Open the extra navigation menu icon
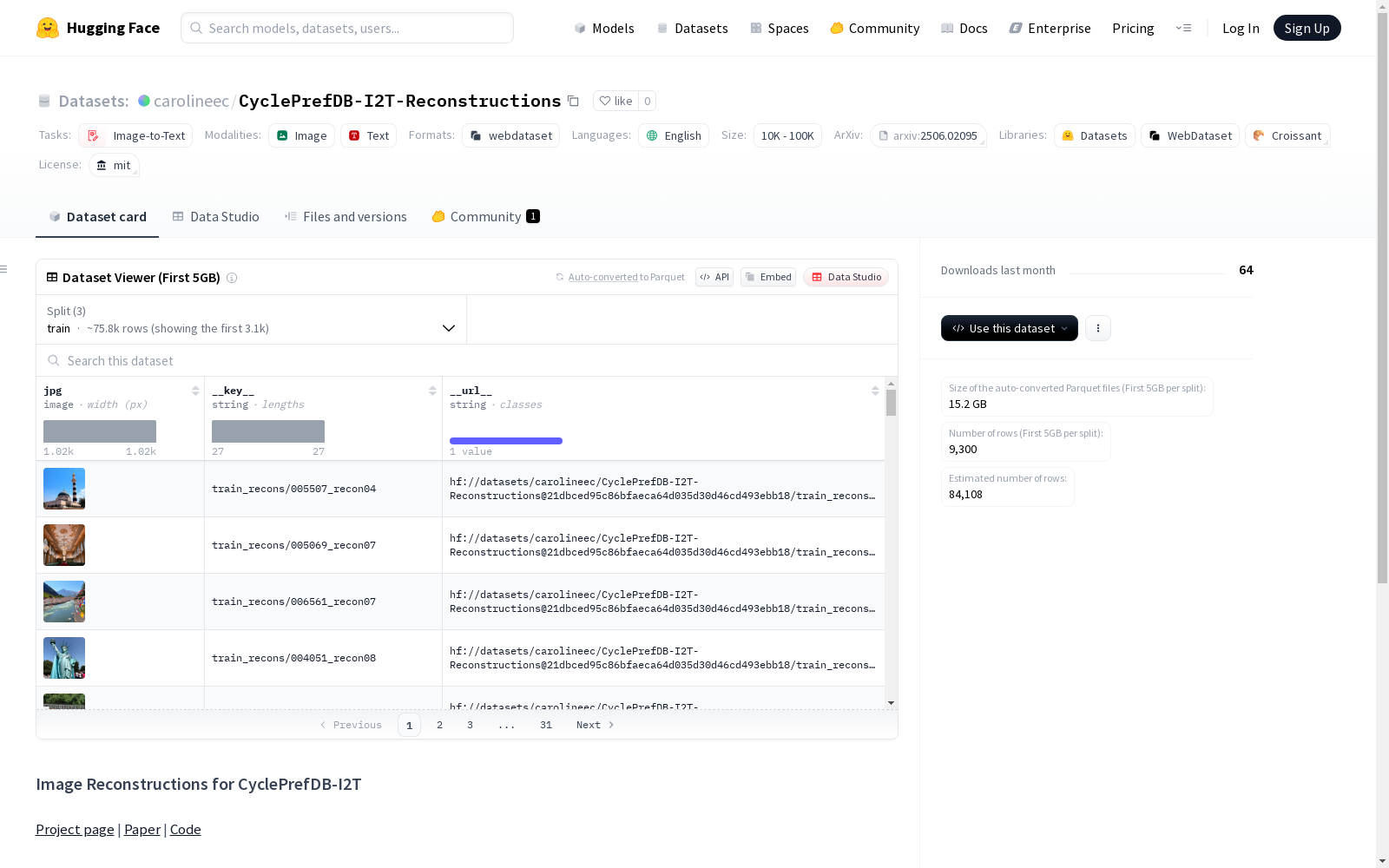The height and width of the screenshot is (868, 1389). [x=1183, y=28]
